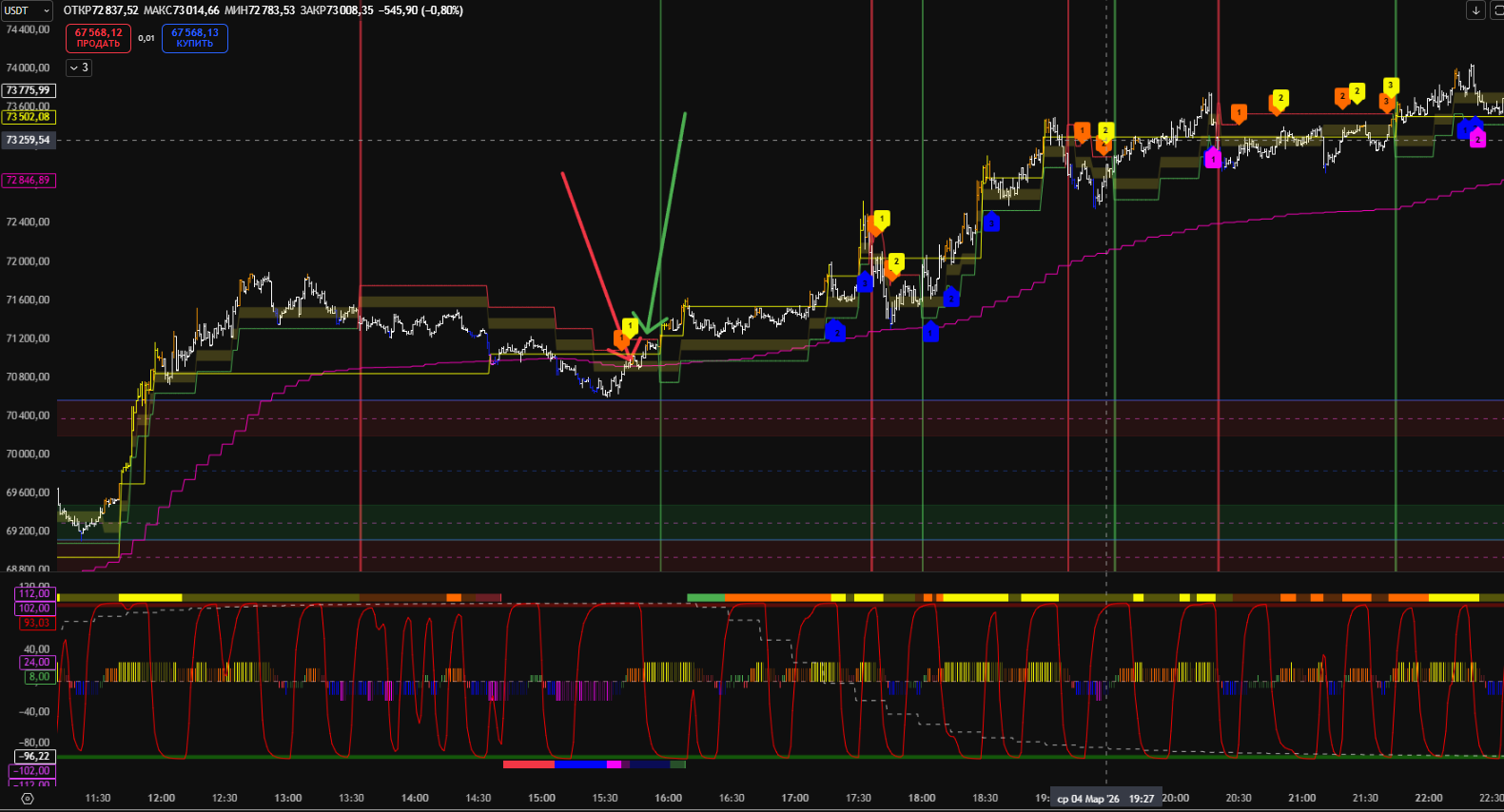Open time axis settings hexagon icon
The height and width of the screenshot is (812, 1504).
(27, 799)
